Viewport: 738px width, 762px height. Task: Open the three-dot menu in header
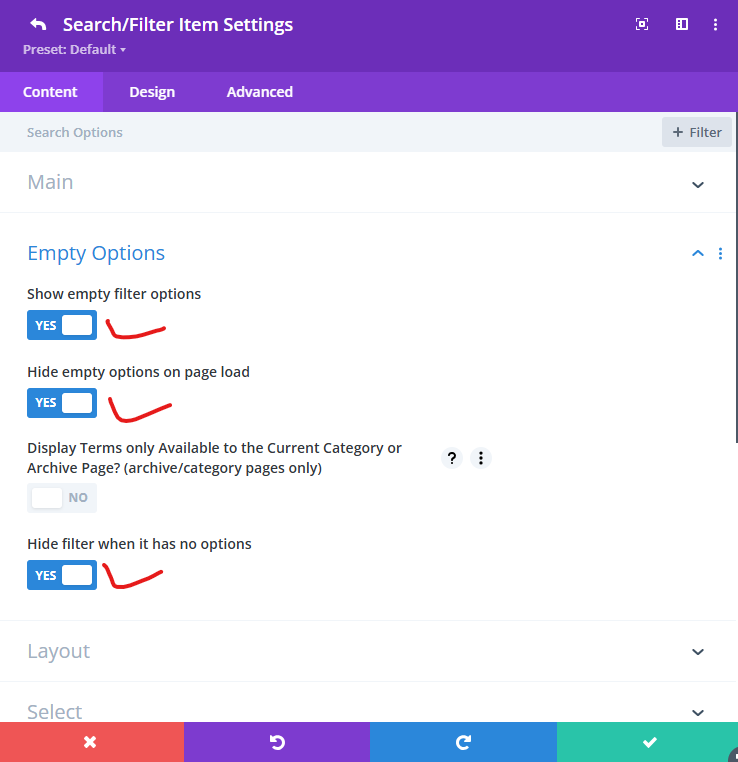click(715, 24)
